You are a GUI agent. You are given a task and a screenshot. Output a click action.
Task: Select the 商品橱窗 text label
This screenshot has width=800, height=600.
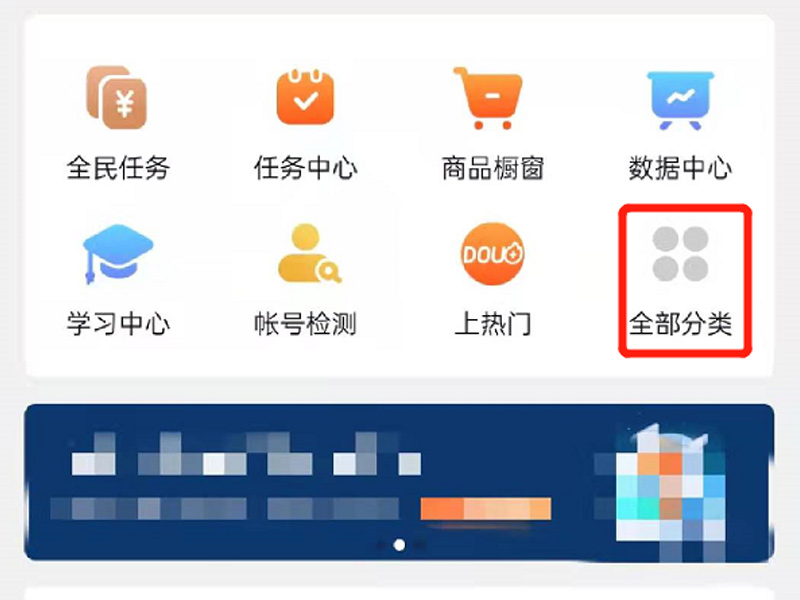[x=493, y=168]
